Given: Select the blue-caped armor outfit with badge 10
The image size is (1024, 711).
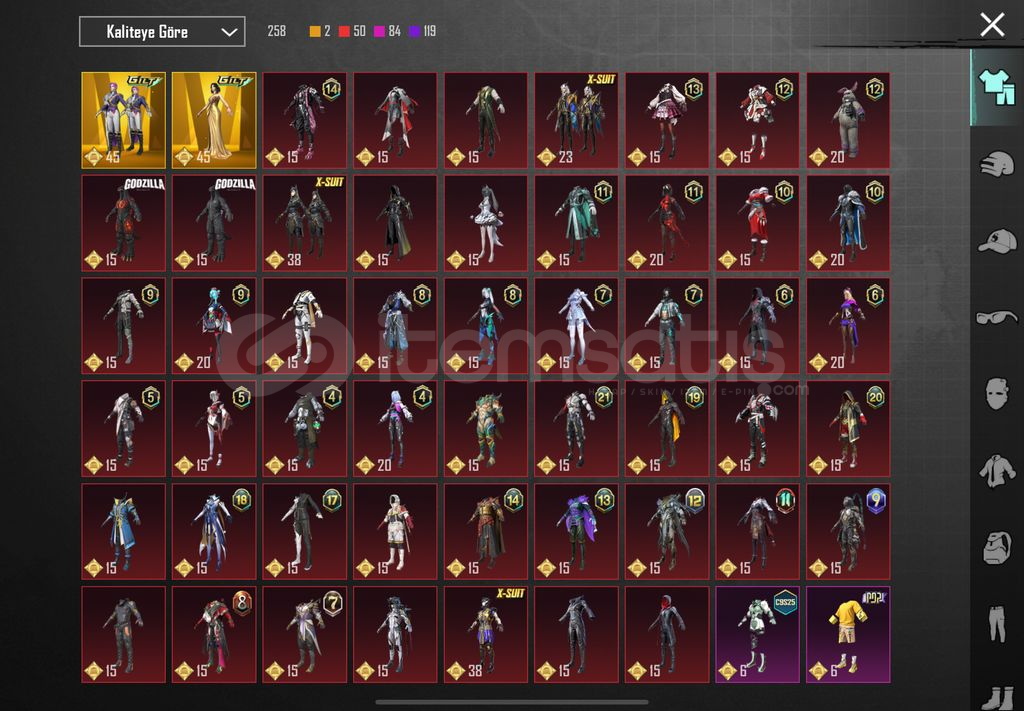Looking at the screenshot, I should click(x=848, y=223).
